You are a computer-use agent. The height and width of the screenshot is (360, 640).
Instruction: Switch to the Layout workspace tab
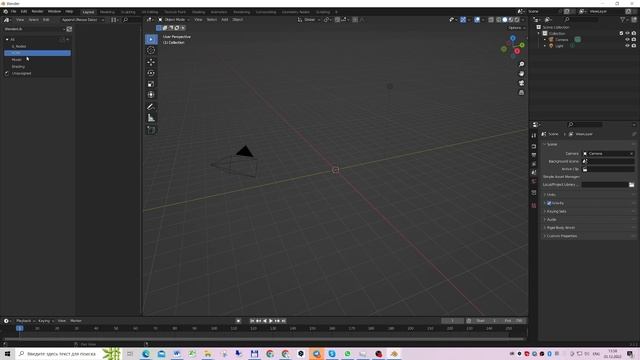coord(88,12)
